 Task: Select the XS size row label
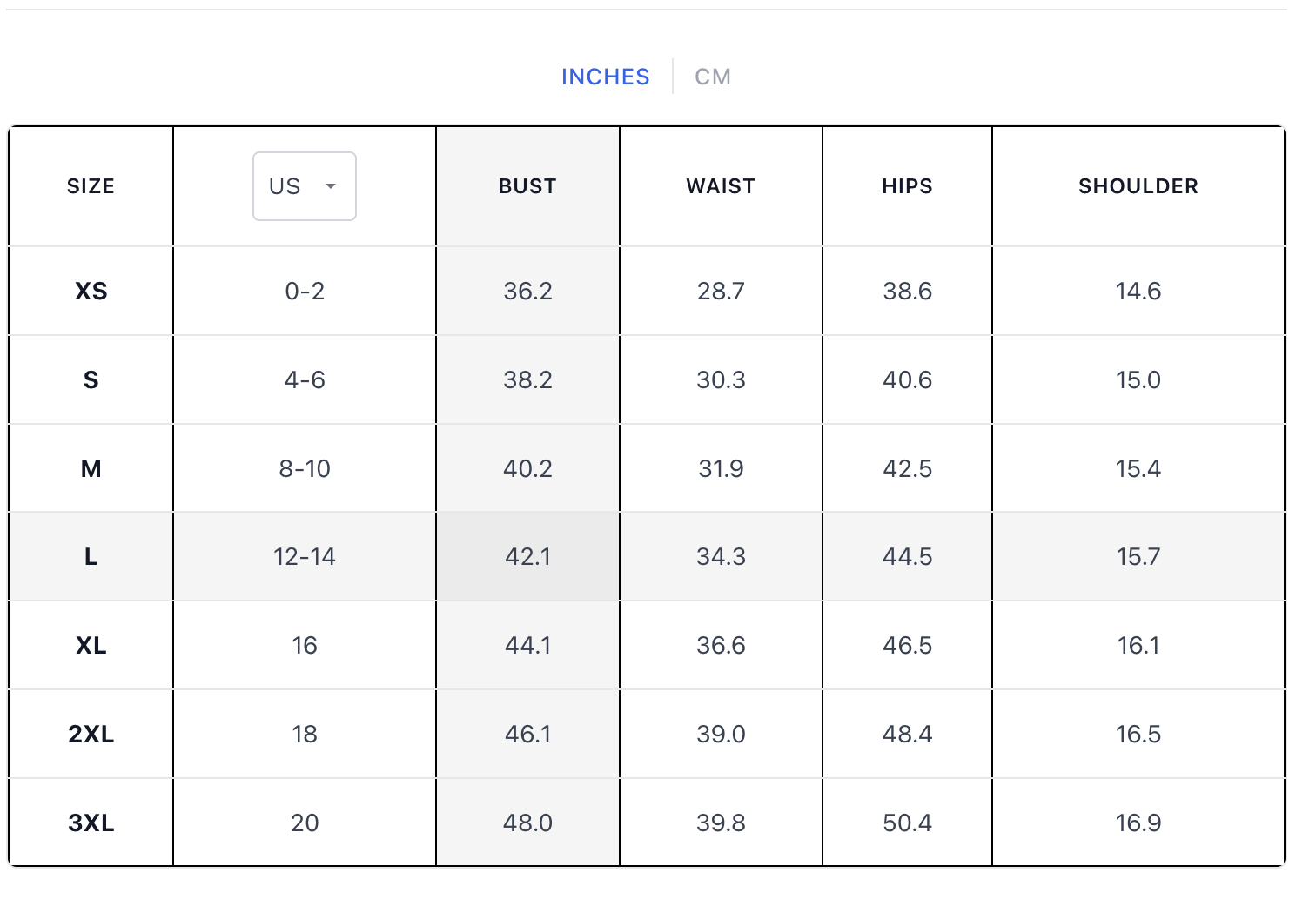(91, 291)
